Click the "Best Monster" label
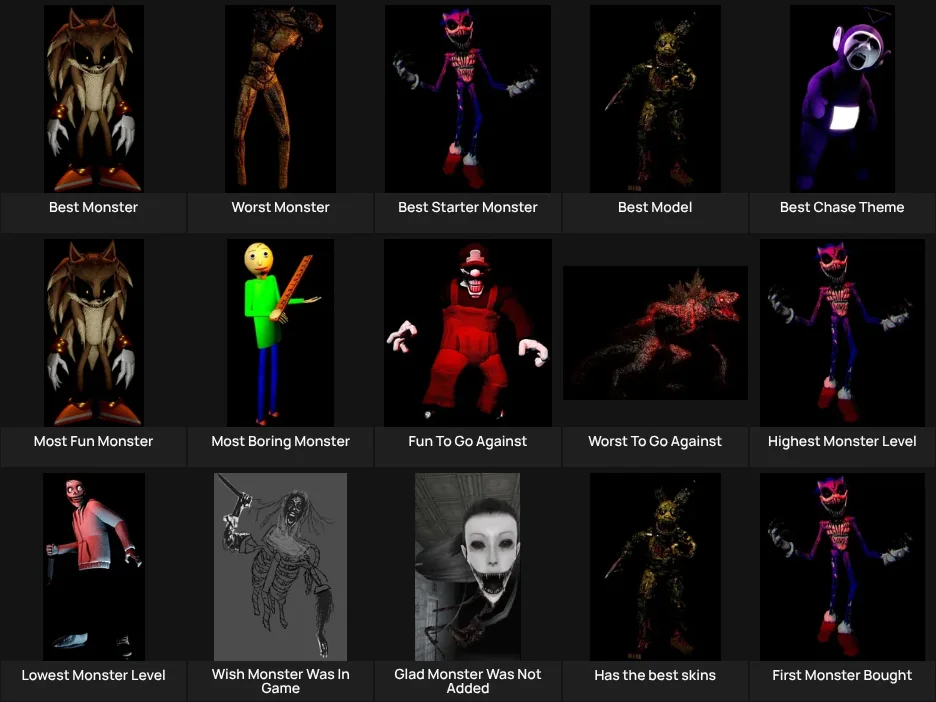The height and width of the screenshot is (702, 936). [93, 207]
